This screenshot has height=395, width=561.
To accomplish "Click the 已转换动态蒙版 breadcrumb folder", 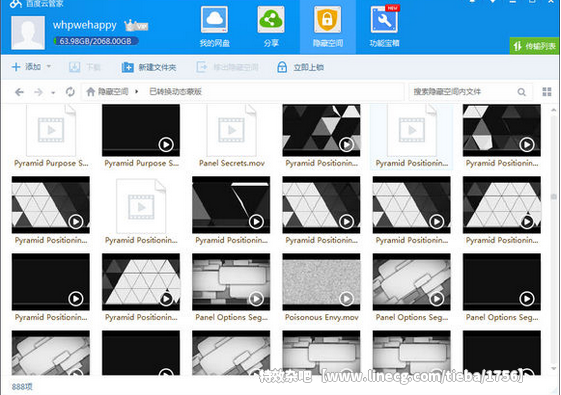I will [x=175, y=92].
